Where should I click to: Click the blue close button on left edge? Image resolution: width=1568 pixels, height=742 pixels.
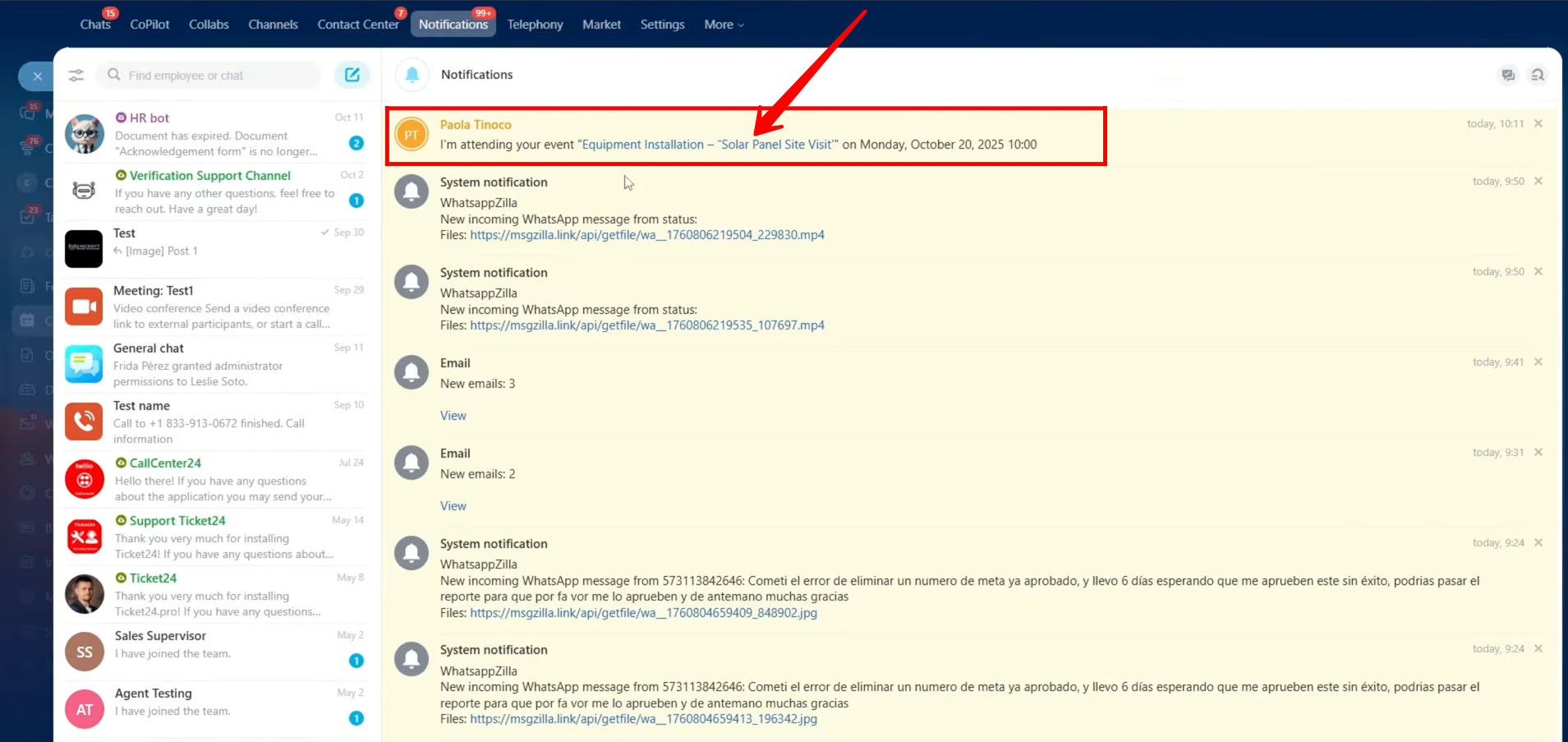37,76
